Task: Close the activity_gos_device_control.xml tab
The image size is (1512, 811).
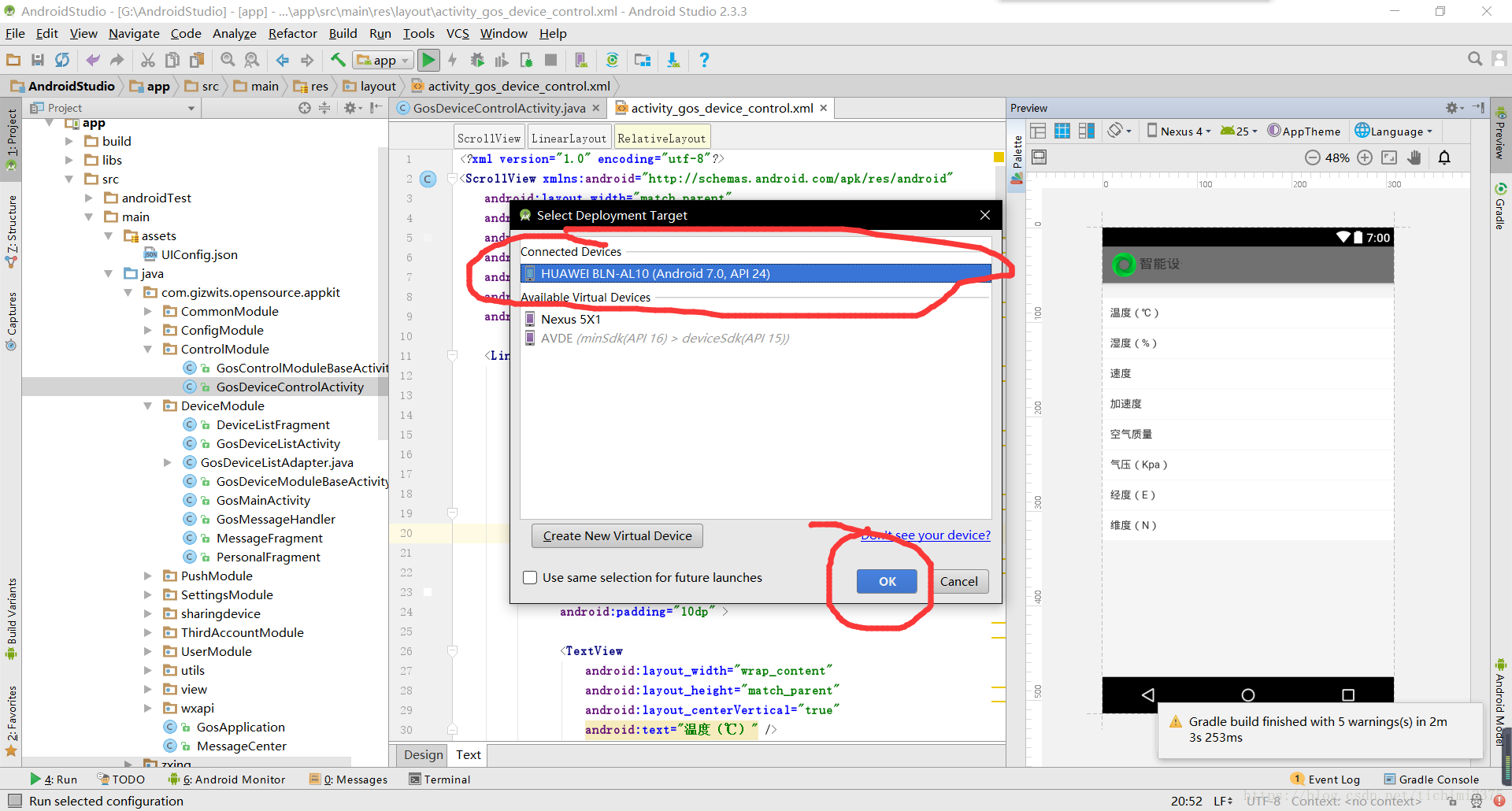Action: click(x=824, y=108)
